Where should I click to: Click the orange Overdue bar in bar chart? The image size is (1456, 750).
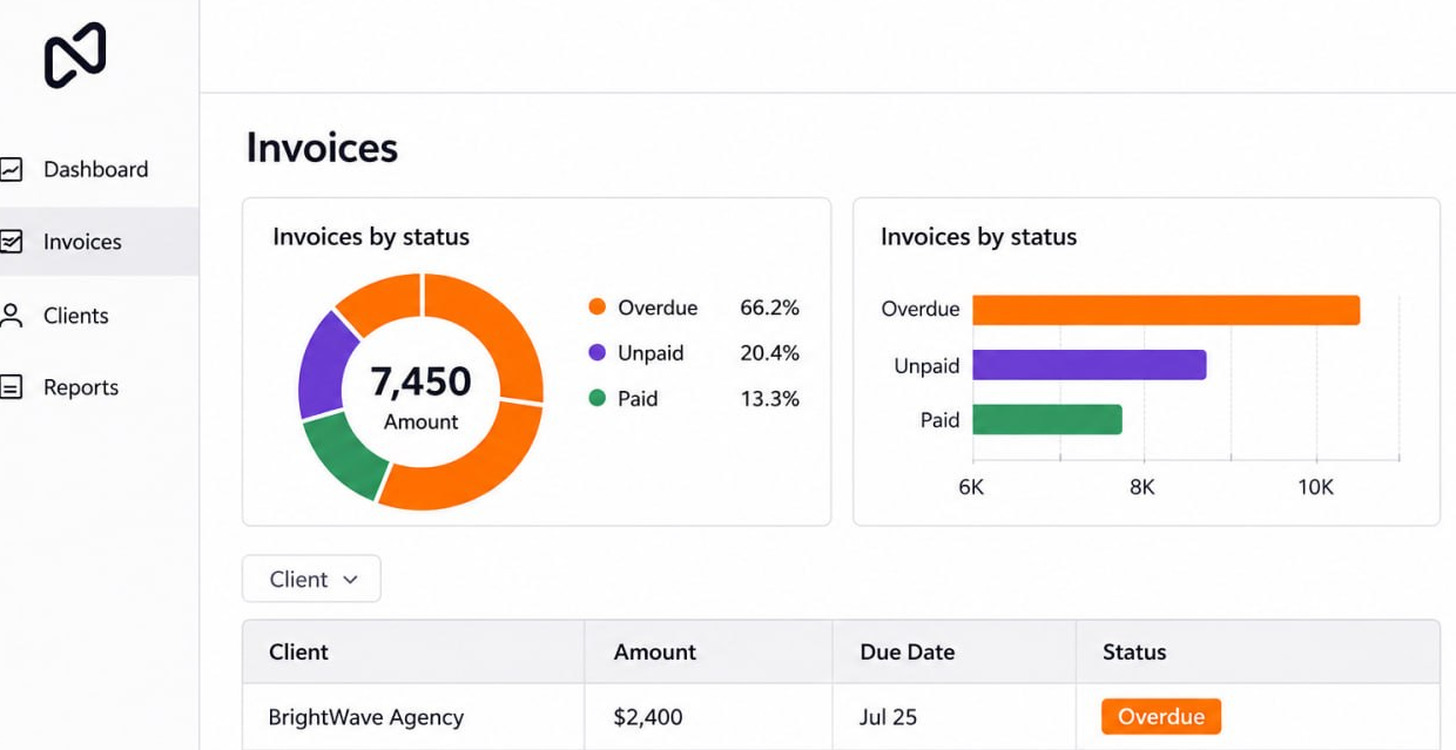[x=1166, y=310]
